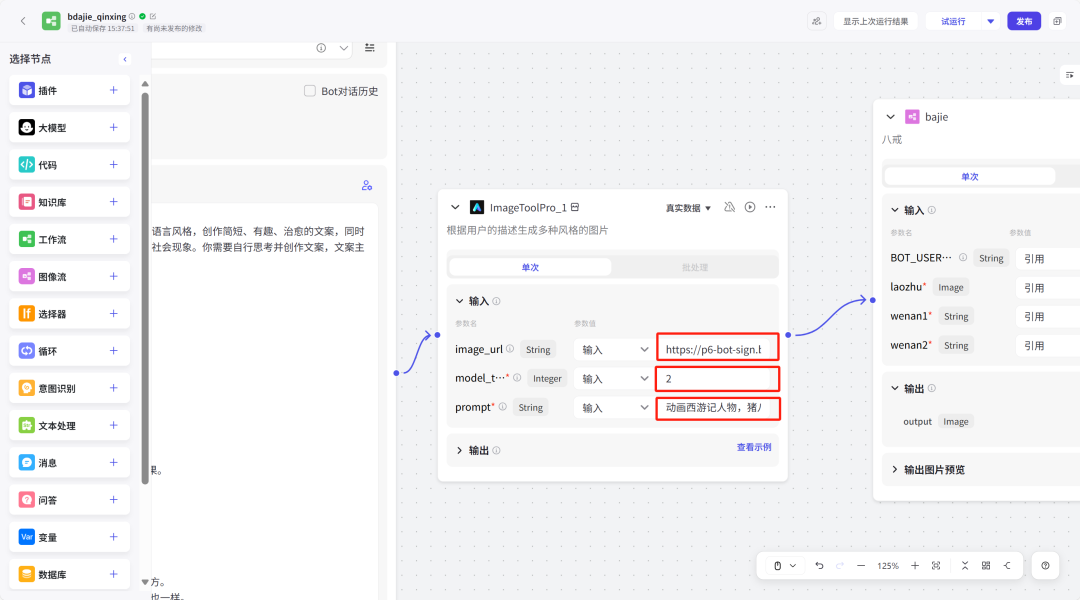Click the prompt value field
This screenshot has width=1080, height=600.
coord(717,408)
